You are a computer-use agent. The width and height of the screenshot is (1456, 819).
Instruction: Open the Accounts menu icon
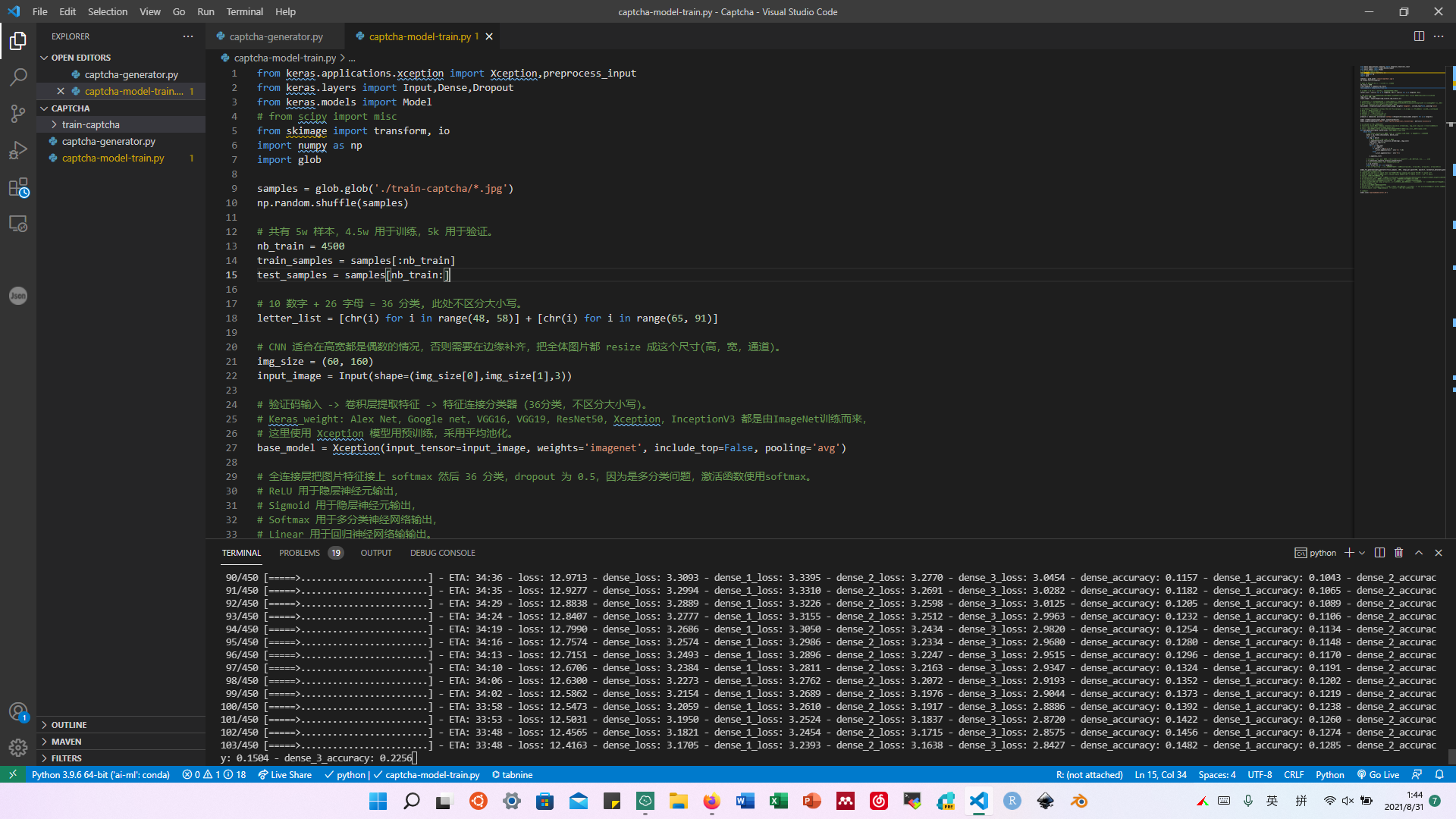[18, 711]
